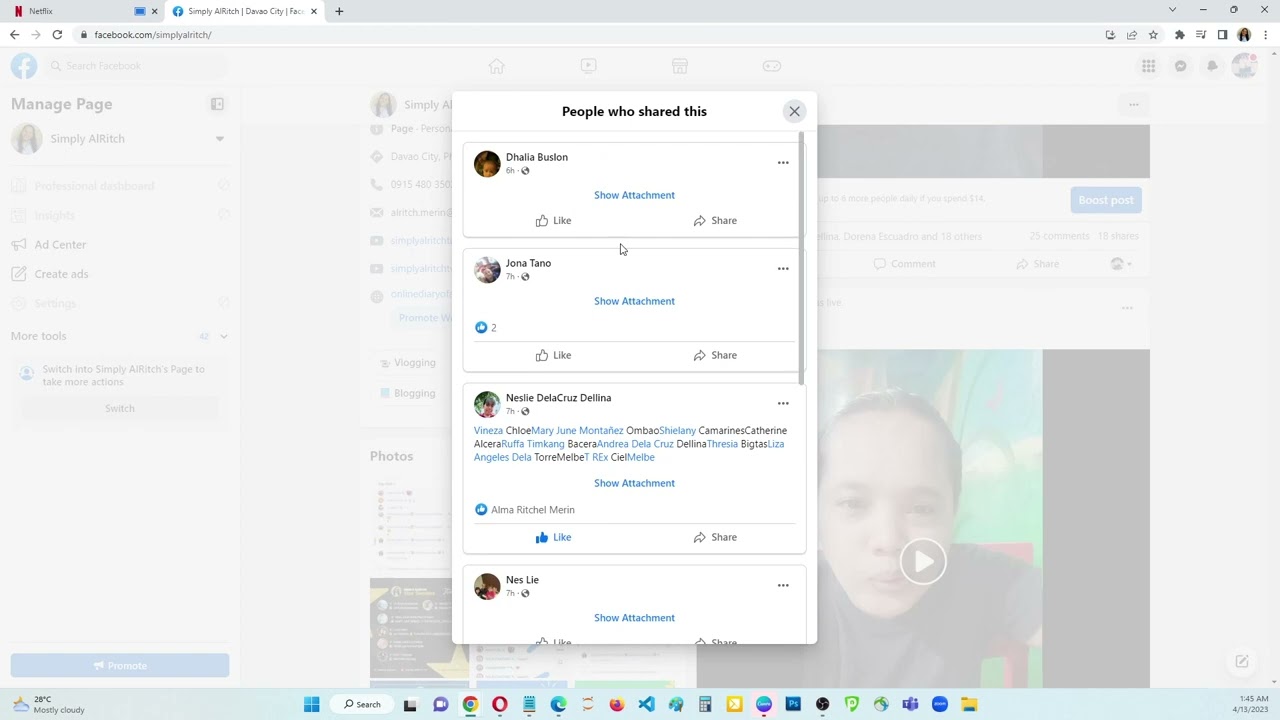
Task: Open Dhalia Buslon's profile picture
Action: click(x=487, y=164)
